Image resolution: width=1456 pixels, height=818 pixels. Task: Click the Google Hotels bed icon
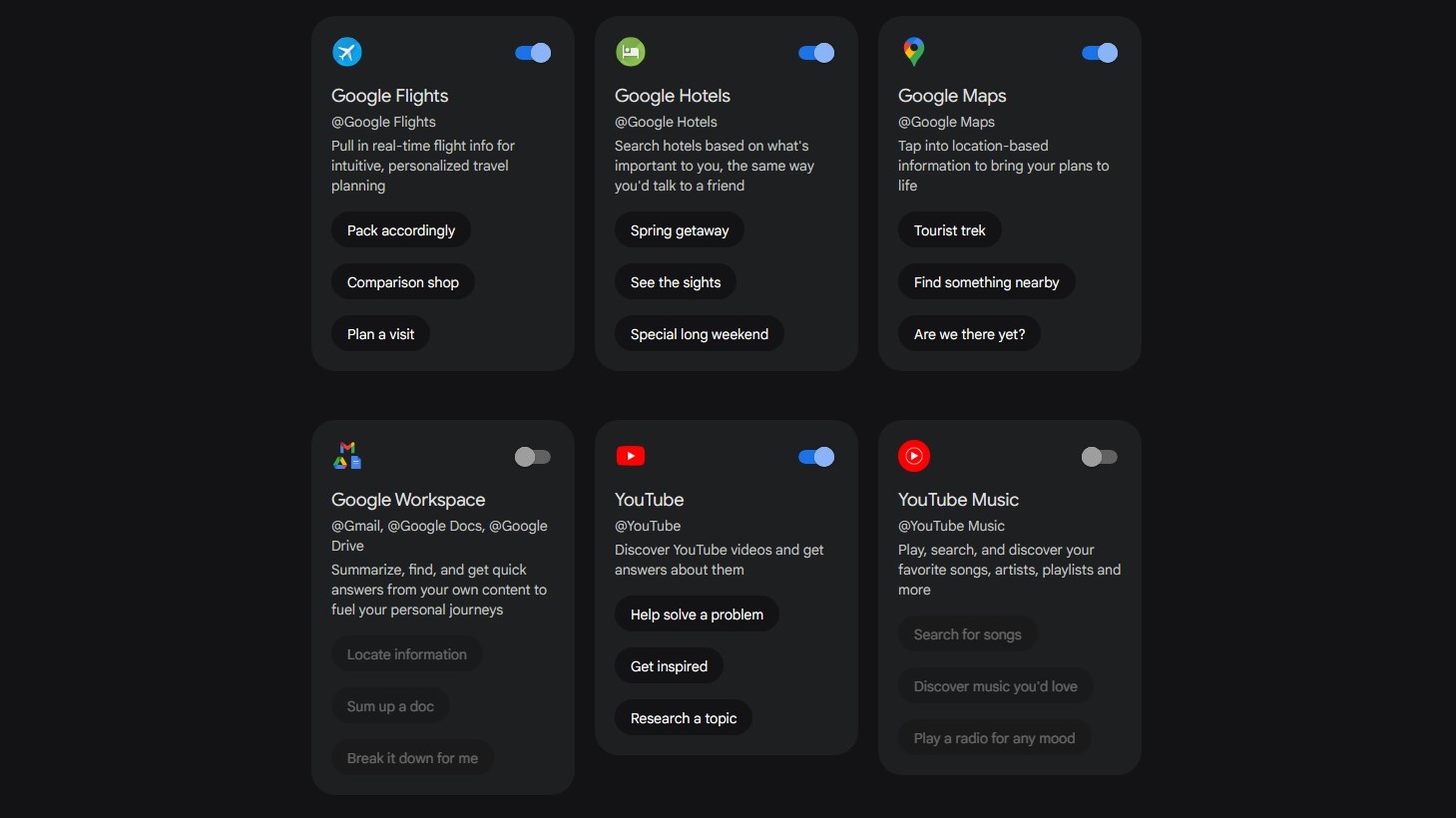(x=631, y=52)
